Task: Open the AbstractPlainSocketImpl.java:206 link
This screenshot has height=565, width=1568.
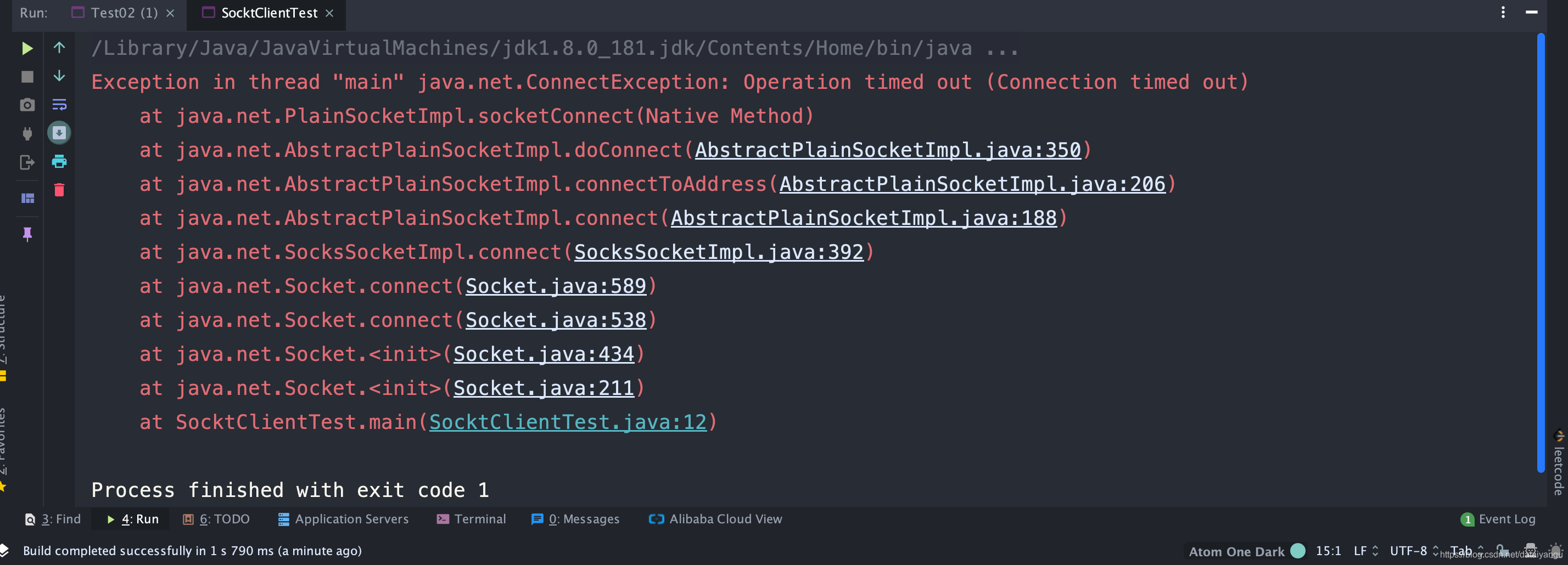Action: [972, 184]
